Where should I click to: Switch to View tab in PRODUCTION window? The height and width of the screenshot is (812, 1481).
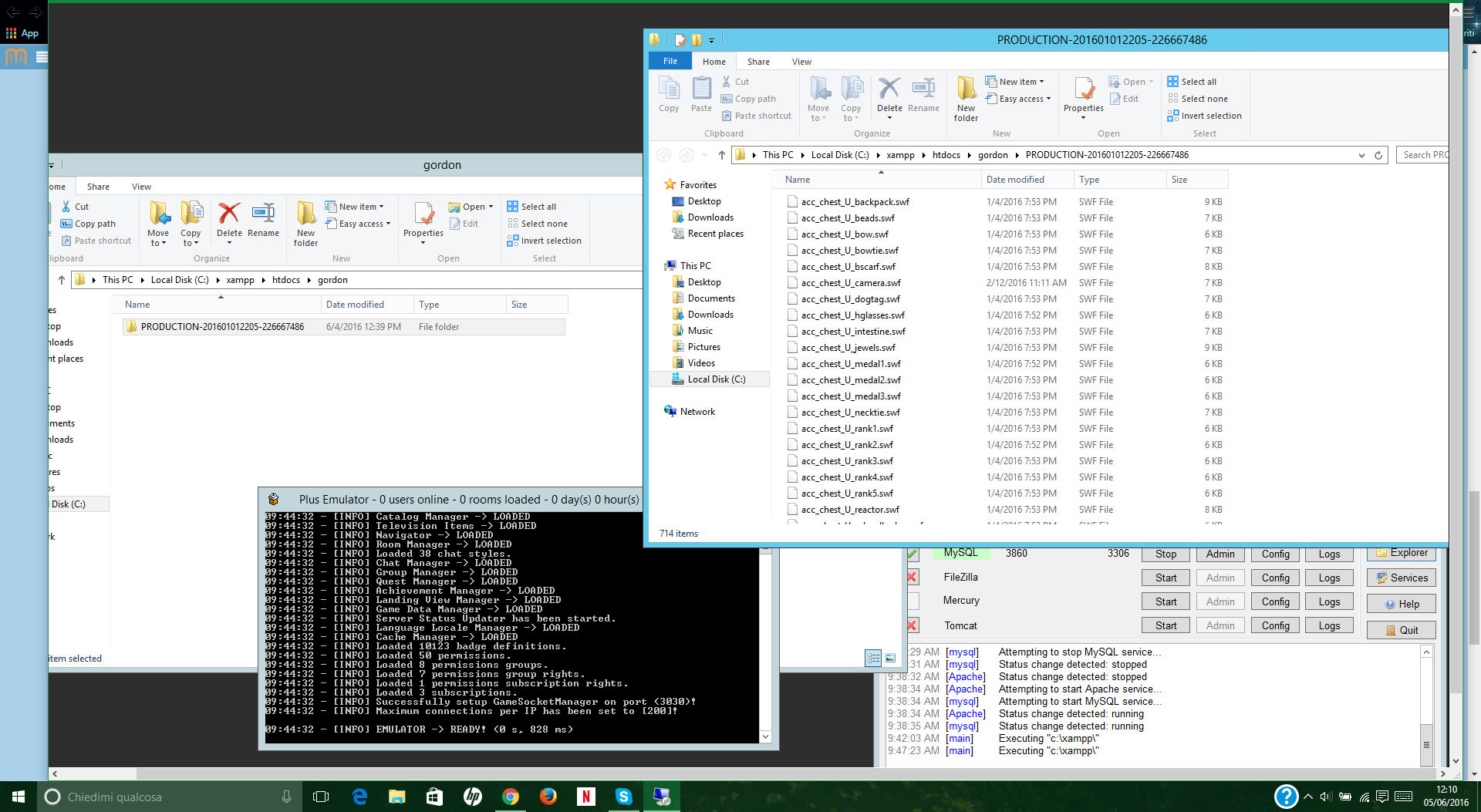(x=801, y=62)
